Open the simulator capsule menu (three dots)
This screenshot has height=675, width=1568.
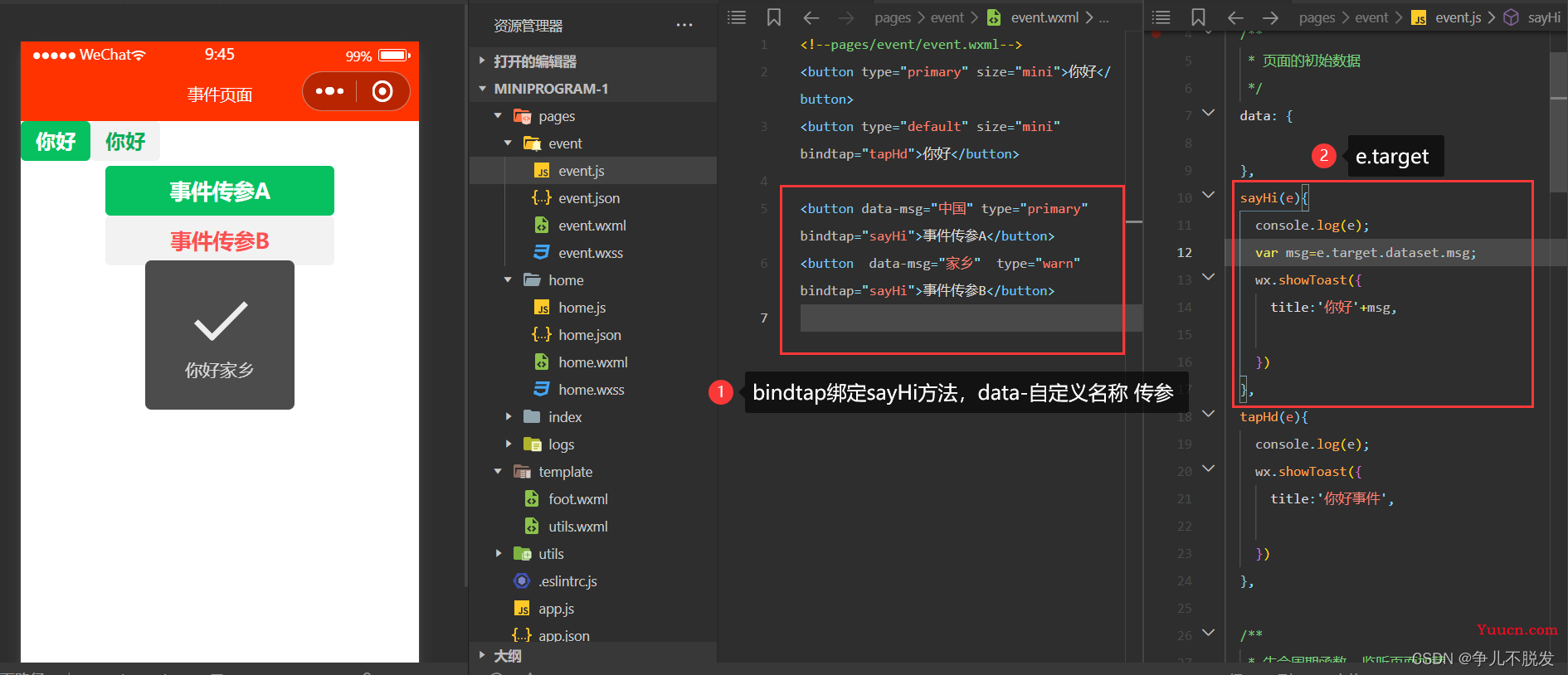click(x=329, y=91)
